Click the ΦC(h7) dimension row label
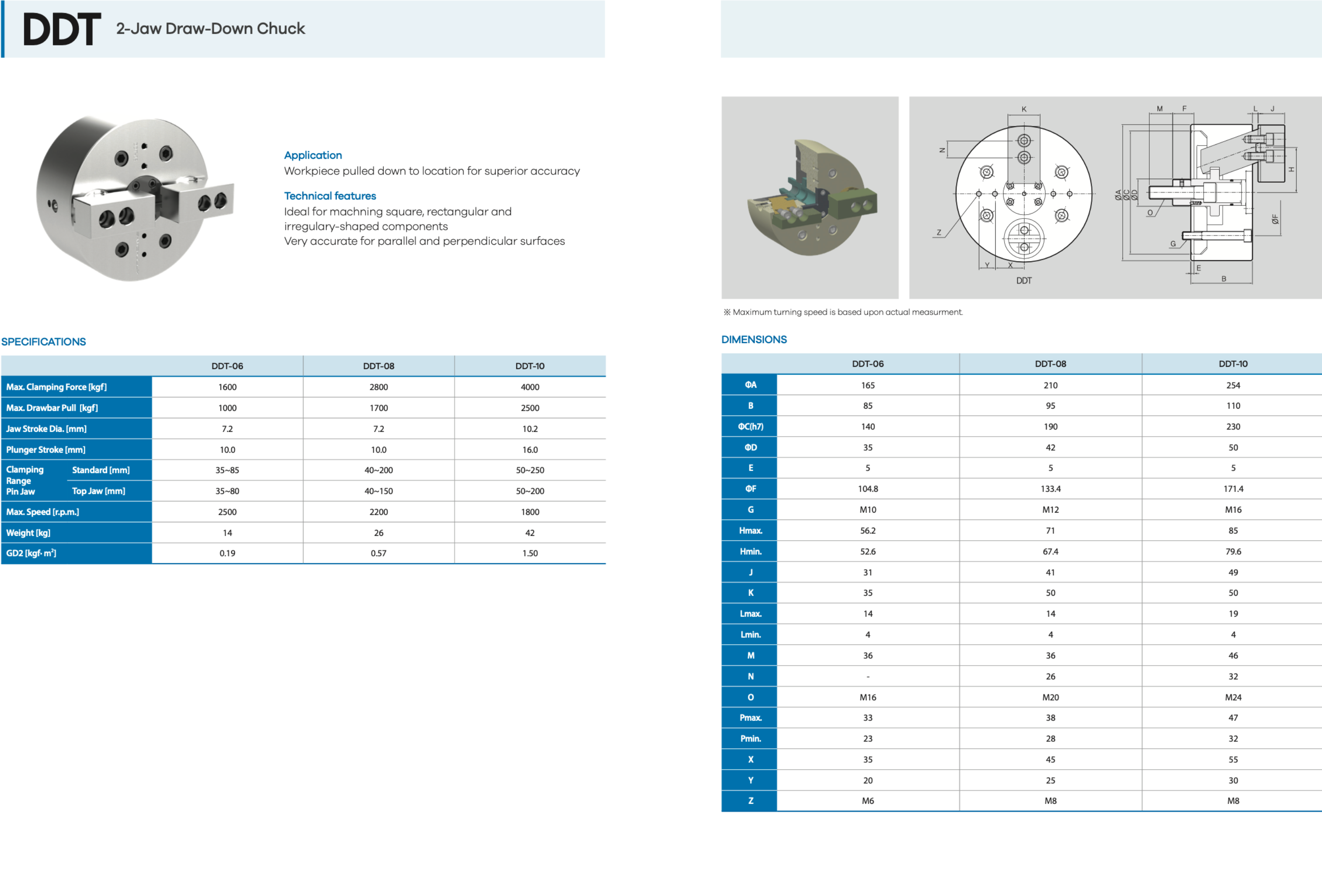The height and width of the screenshot is (896, 1322). coord(750,427)
